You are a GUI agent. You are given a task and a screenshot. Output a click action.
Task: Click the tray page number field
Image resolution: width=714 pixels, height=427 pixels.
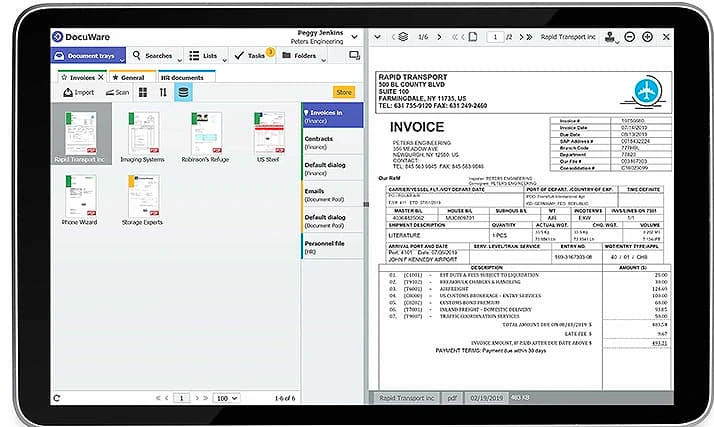click(182, 398)
